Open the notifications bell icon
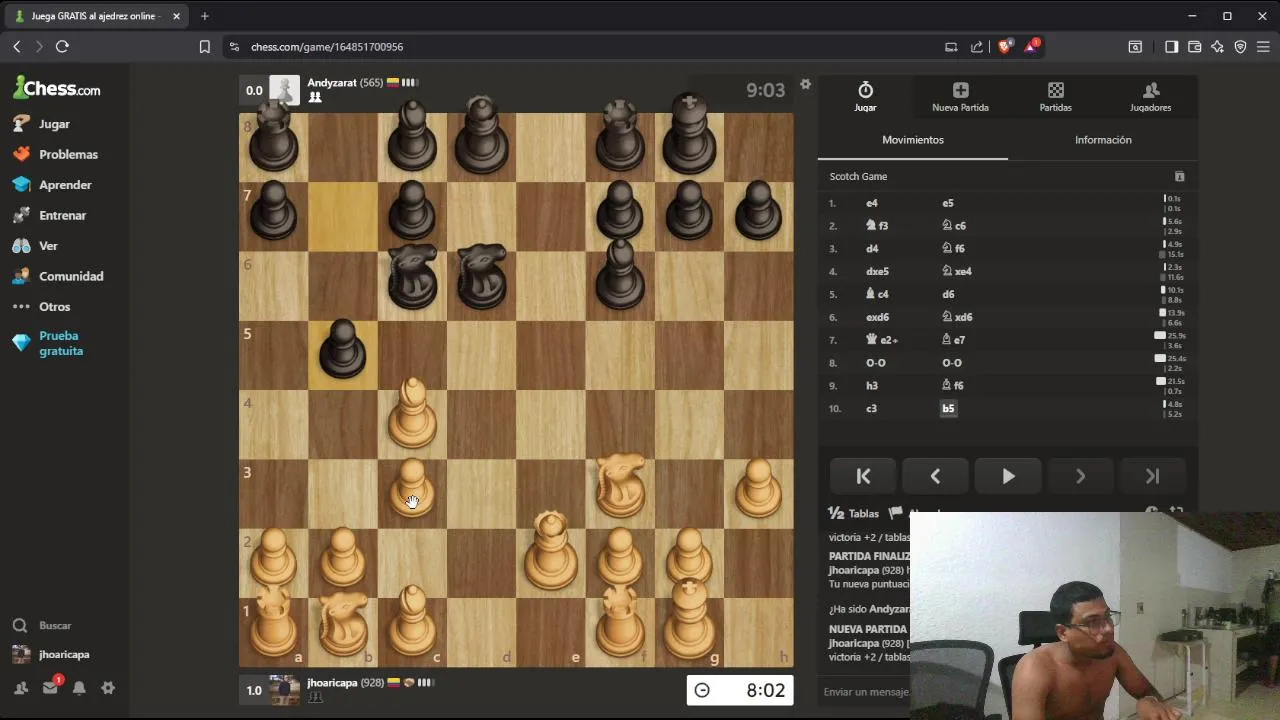 [x=79, y=688]
